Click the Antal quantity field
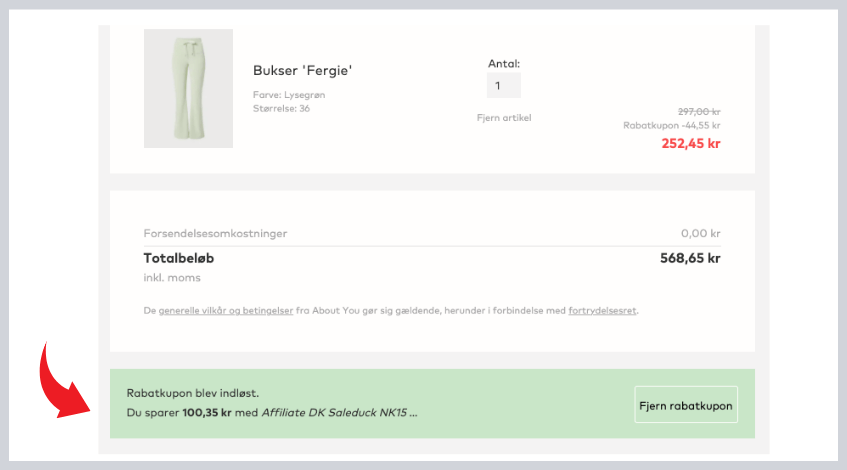The width and height of the screenshot is (847, 470). pyautogui.click(x=503, y=86)
